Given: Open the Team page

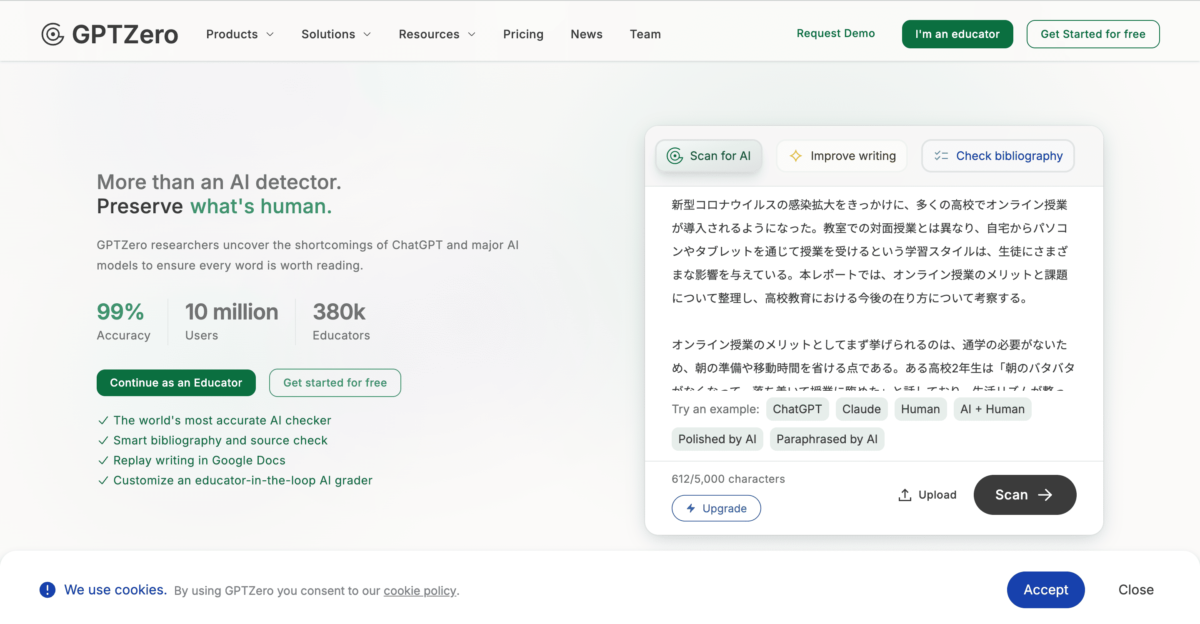Looking at the screenshot, I should click(645, 34).
